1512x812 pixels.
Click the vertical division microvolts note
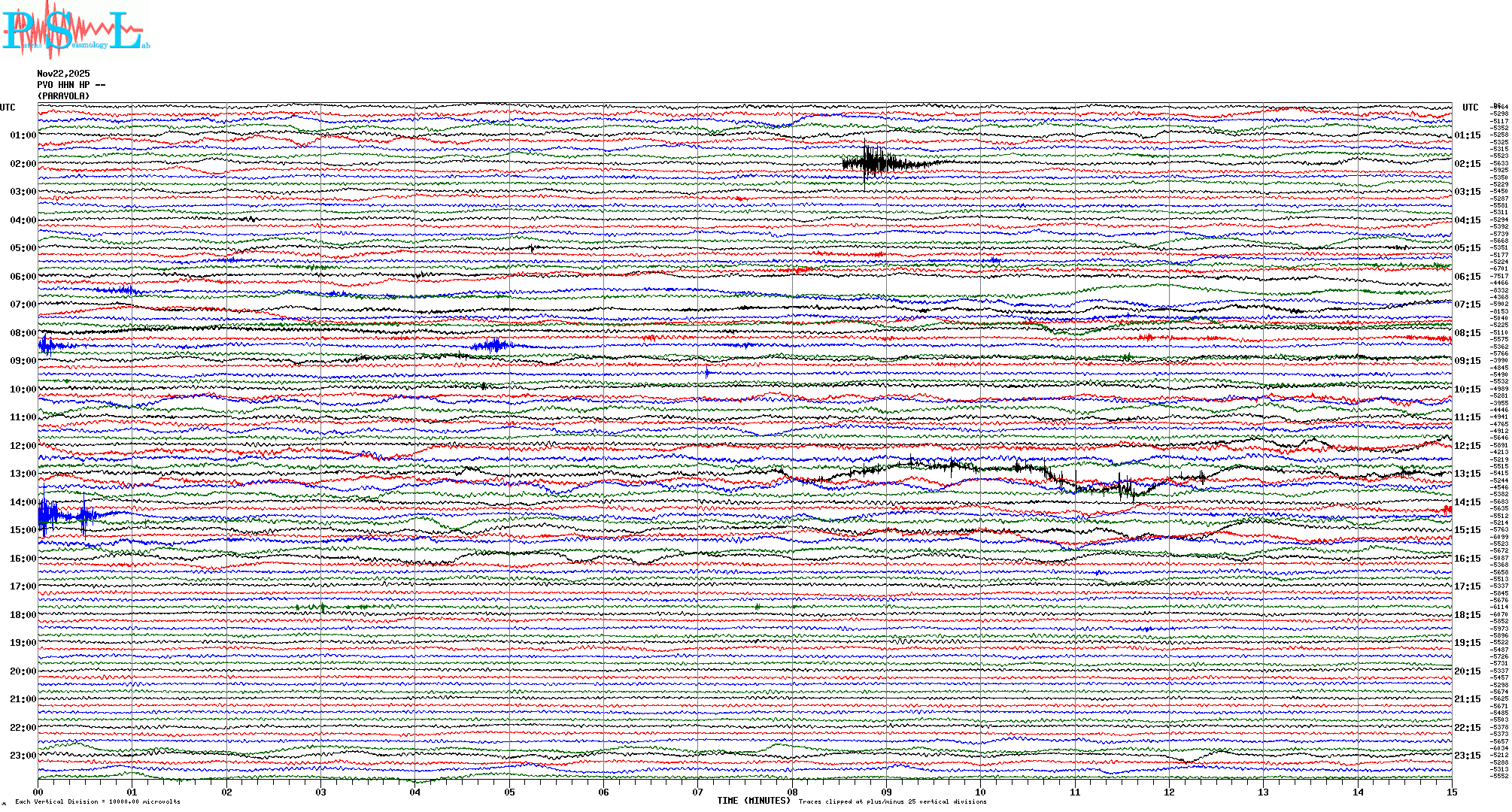click(98, 802)
